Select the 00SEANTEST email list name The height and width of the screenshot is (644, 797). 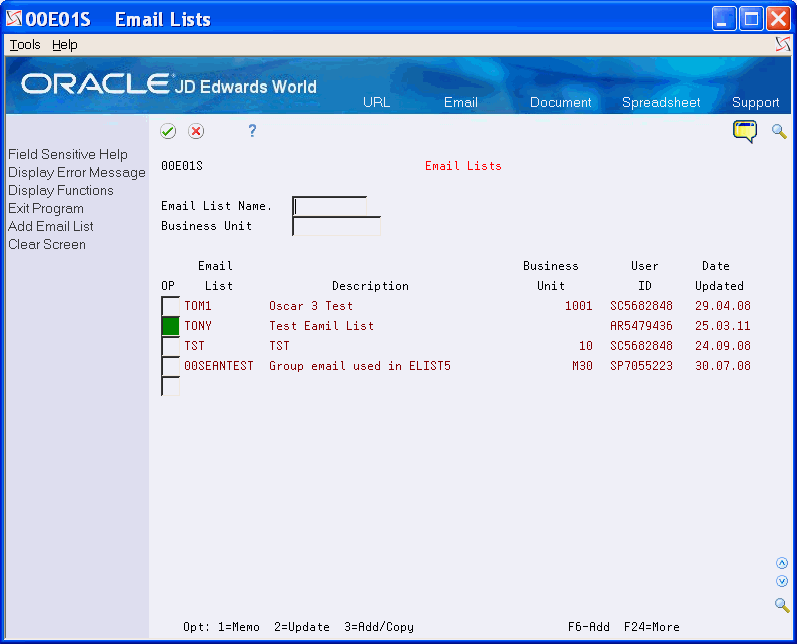(219, 366)
